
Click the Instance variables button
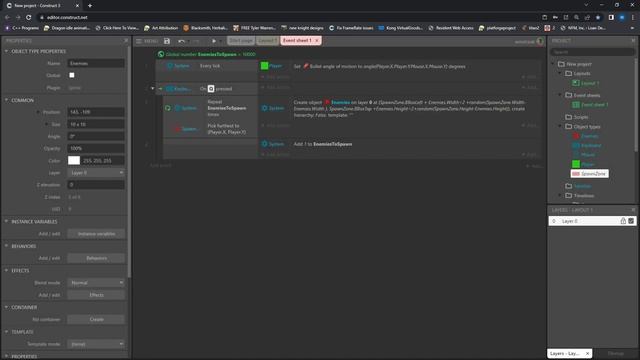96,233
